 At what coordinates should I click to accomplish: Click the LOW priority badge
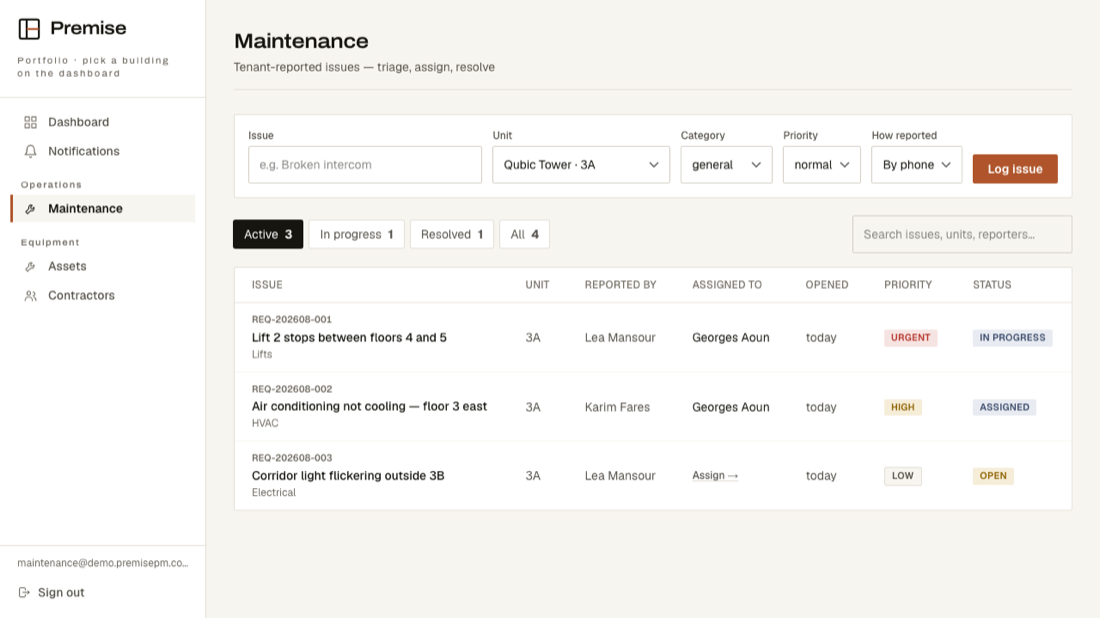[x=902, y=476]
